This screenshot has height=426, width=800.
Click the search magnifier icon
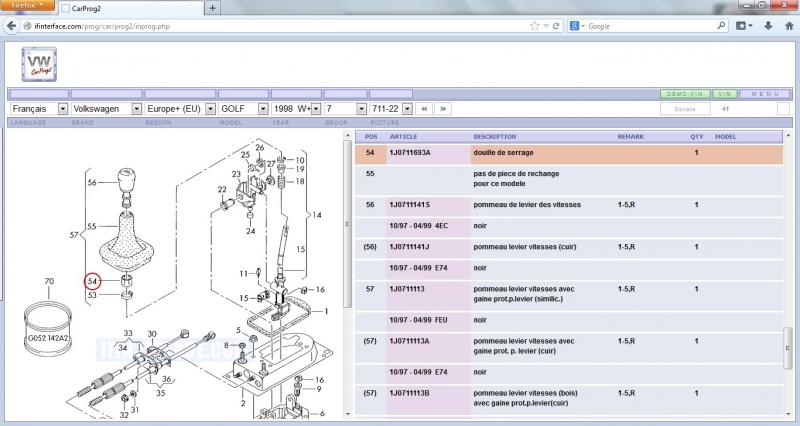(x=721, y=26)
